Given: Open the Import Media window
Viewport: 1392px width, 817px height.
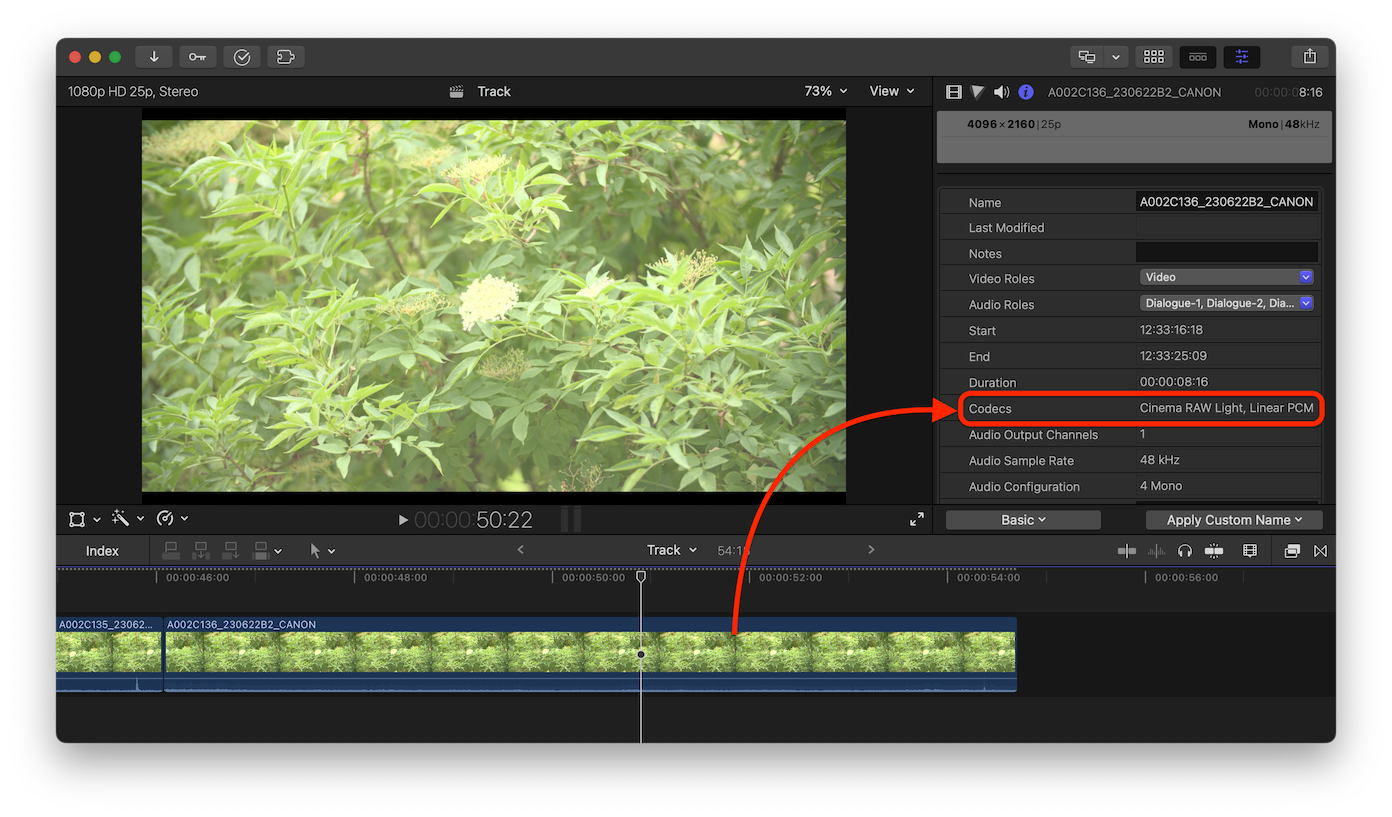Looking at the screenshot, I should pyautogui.click(x=154, y=57).
